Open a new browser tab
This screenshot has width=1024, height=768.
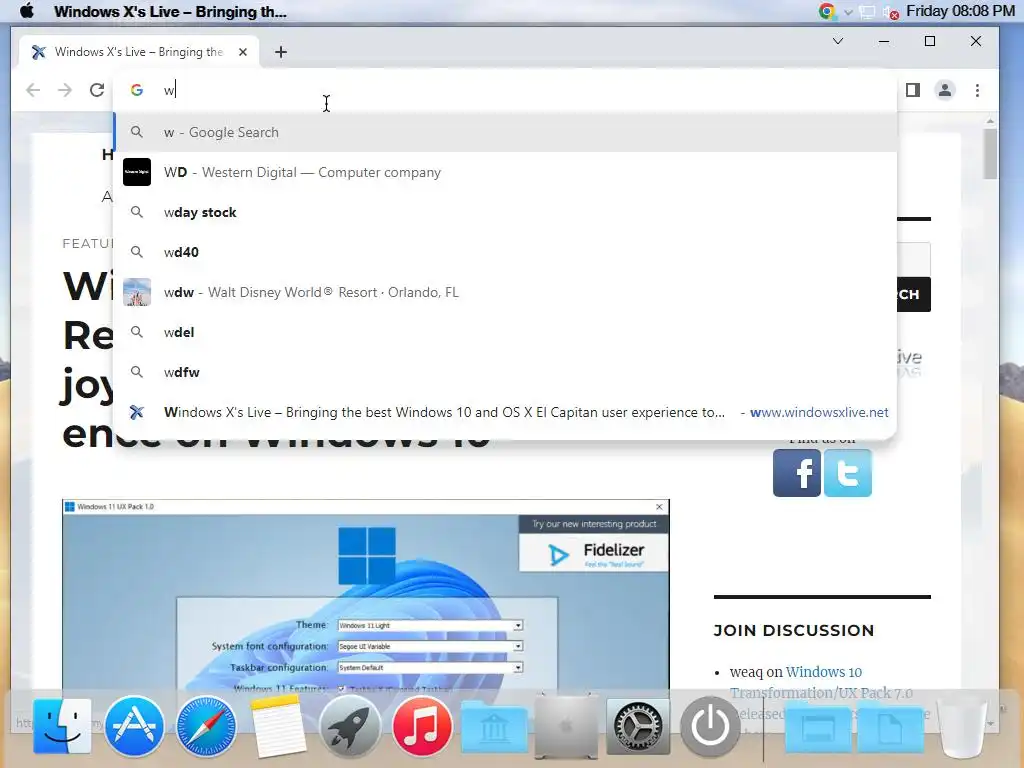(281, 52)
